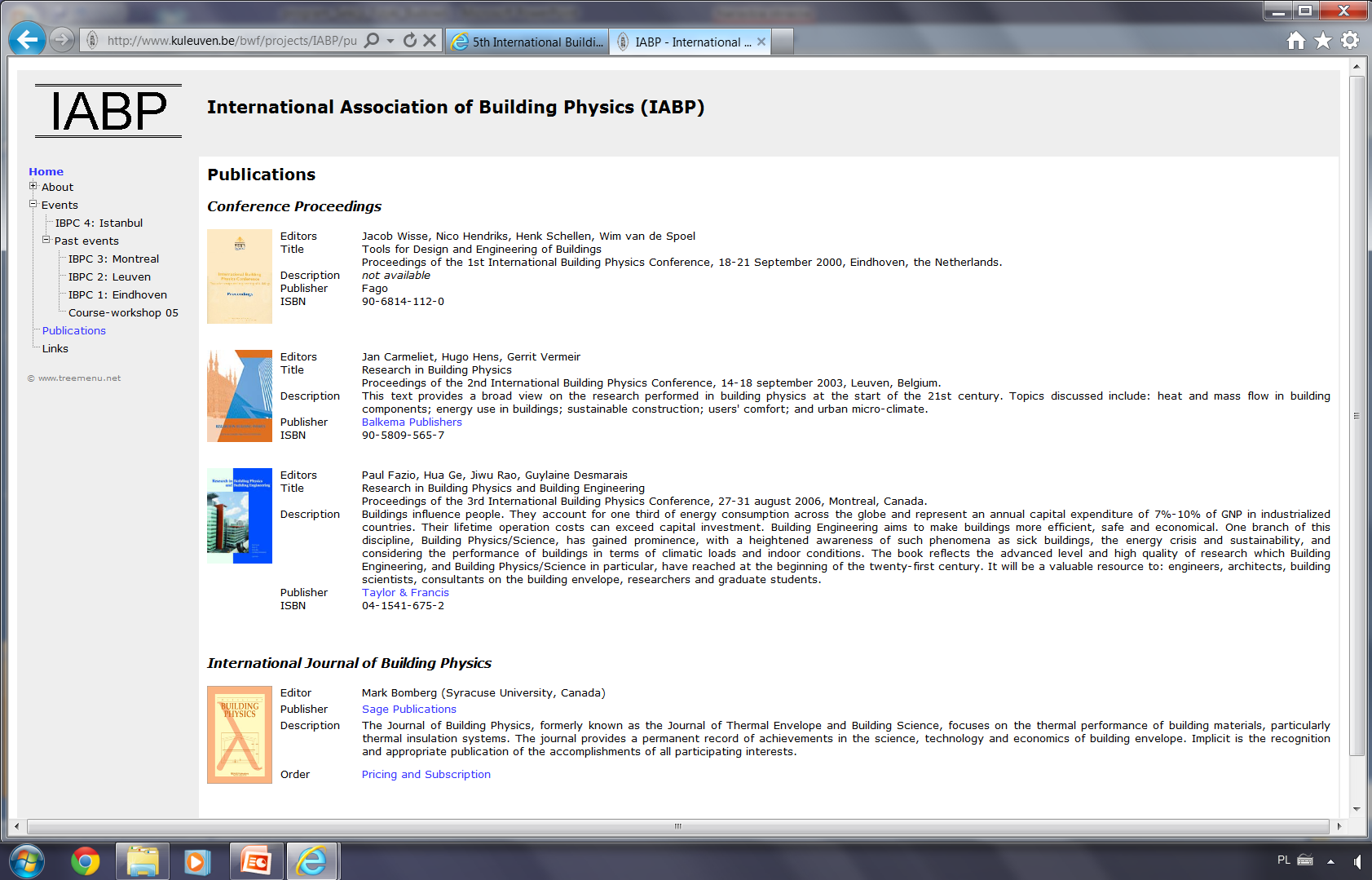
Task: Refresh the page with the reload icon
Action: [410, 40]
